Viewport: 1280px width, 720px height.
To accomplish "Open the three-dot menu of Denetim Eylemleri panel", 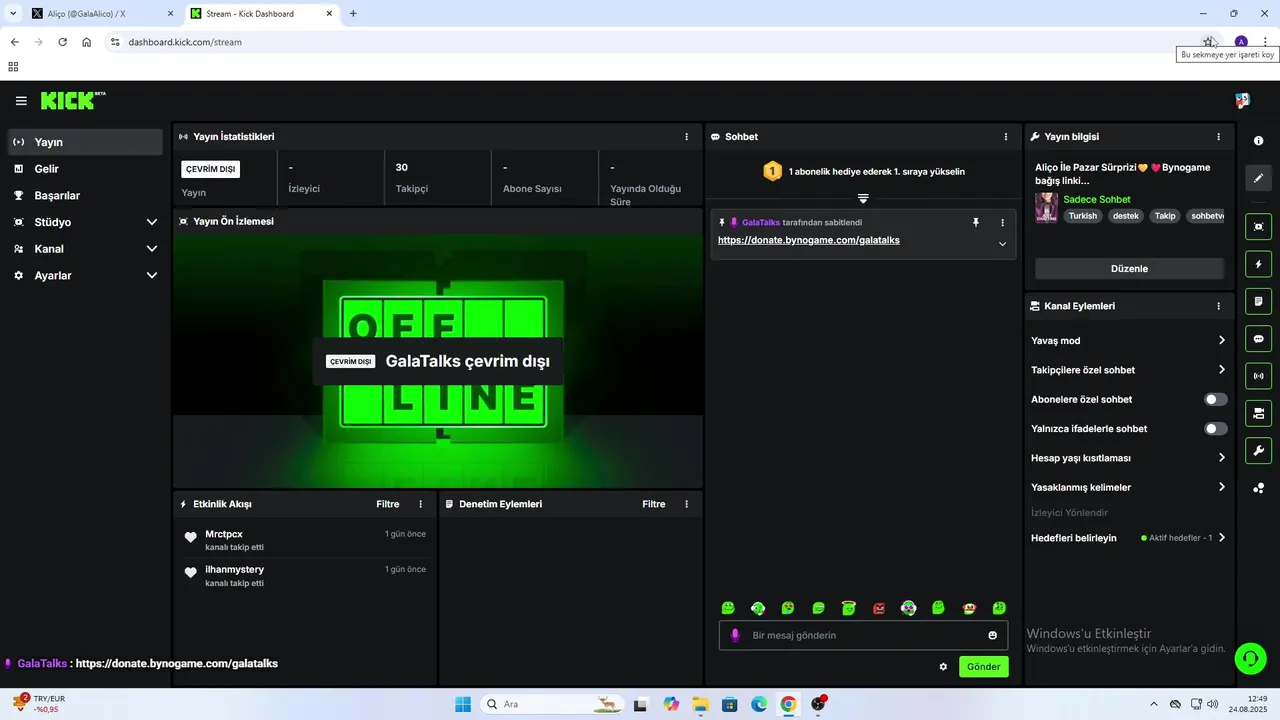I will point(686,504).
